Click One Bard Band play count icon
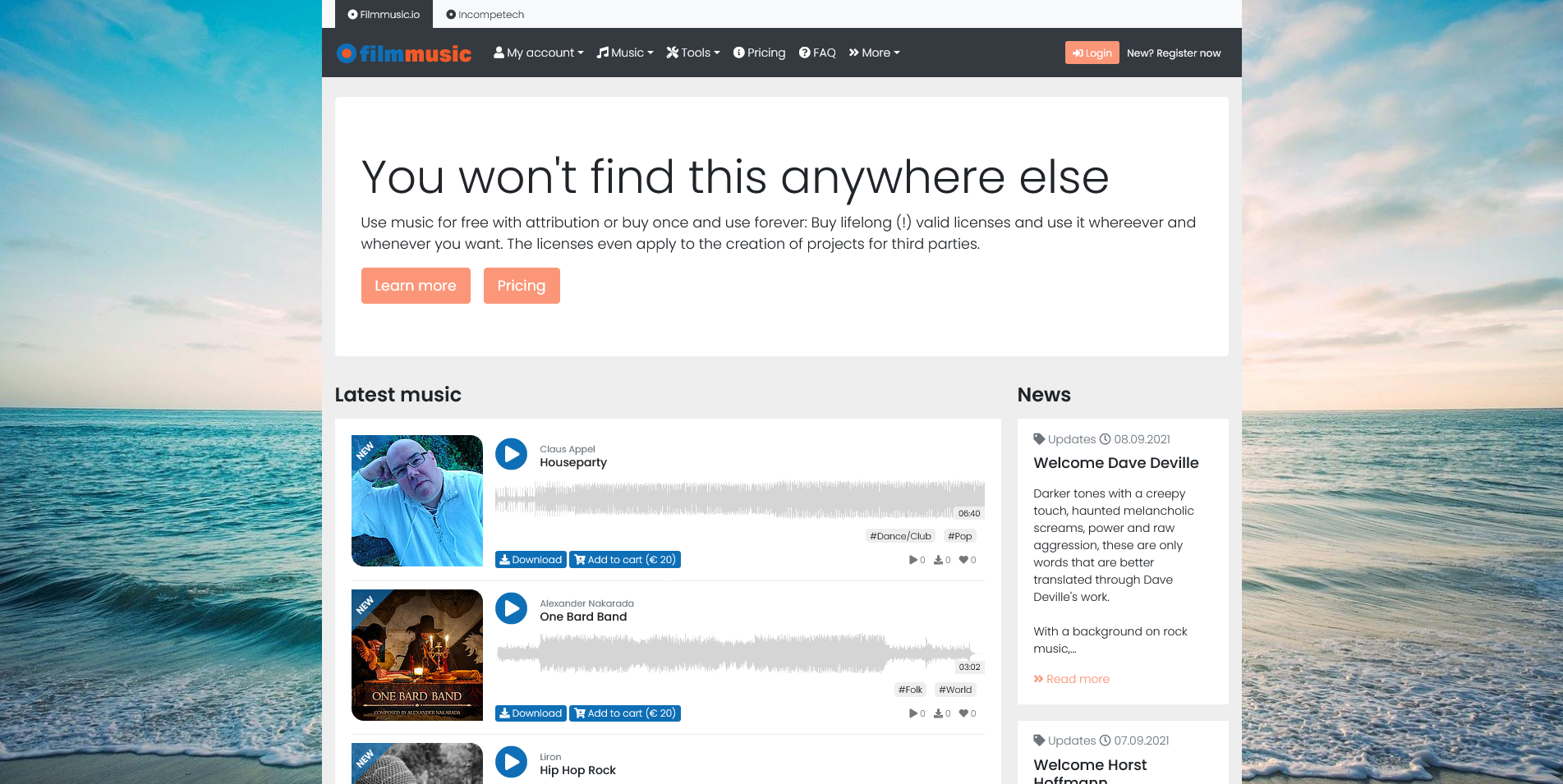Image resolution: width=1563 pixels, height=784 pixels. tap(913, 713)
